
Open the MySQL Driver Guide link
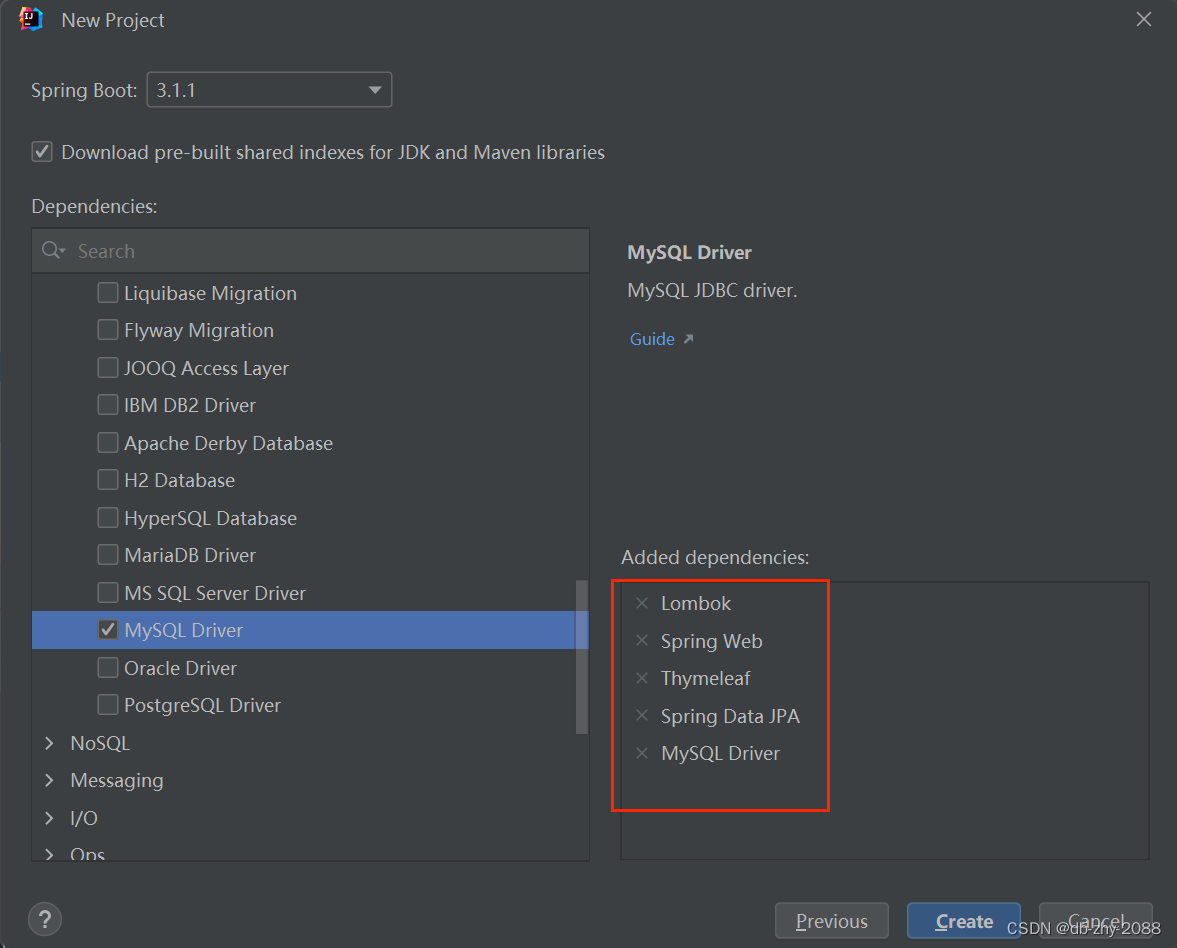[652, 338]
